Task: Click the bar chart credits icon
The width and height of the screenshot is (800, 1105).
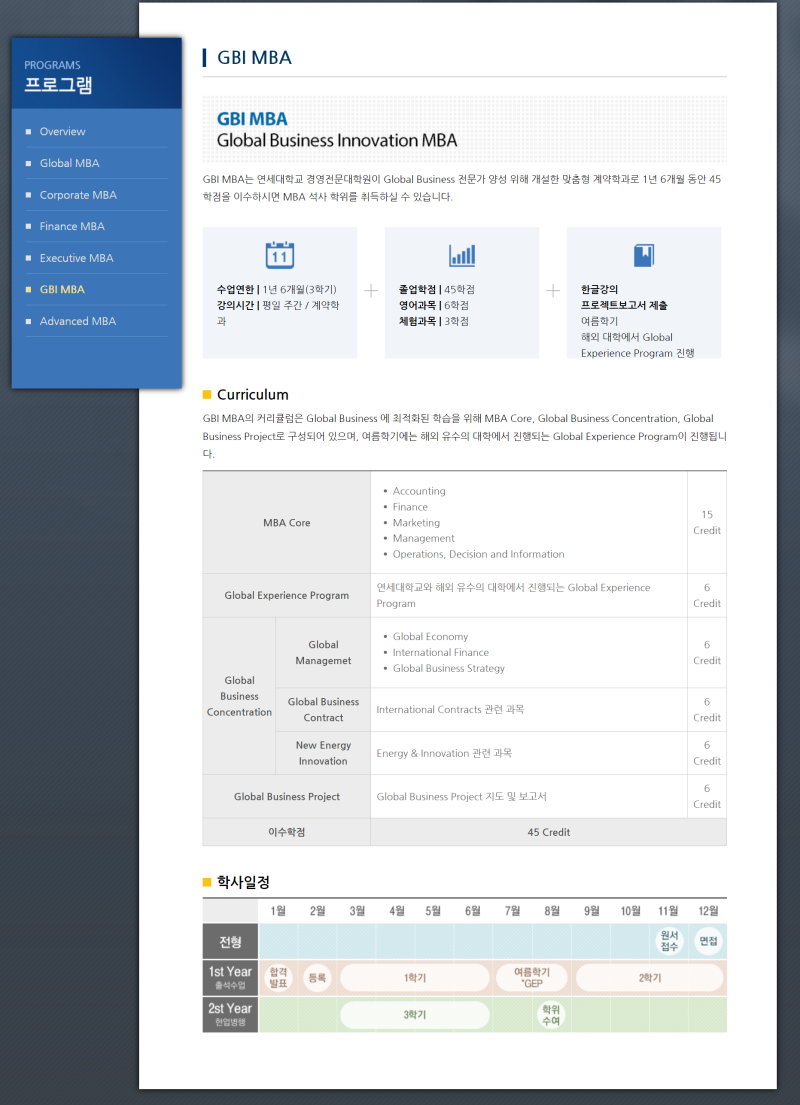Action: (x=462, y=255)
